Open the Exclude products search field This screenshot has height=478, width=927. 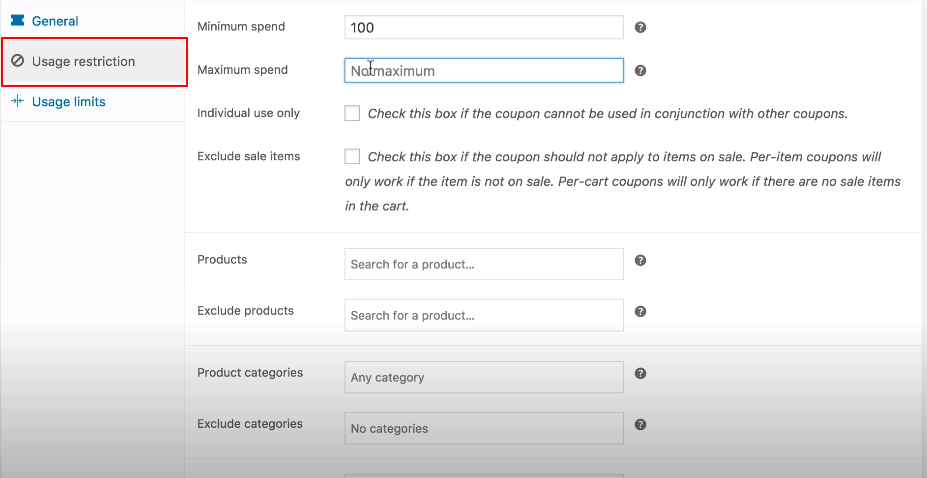click(483, 315)
